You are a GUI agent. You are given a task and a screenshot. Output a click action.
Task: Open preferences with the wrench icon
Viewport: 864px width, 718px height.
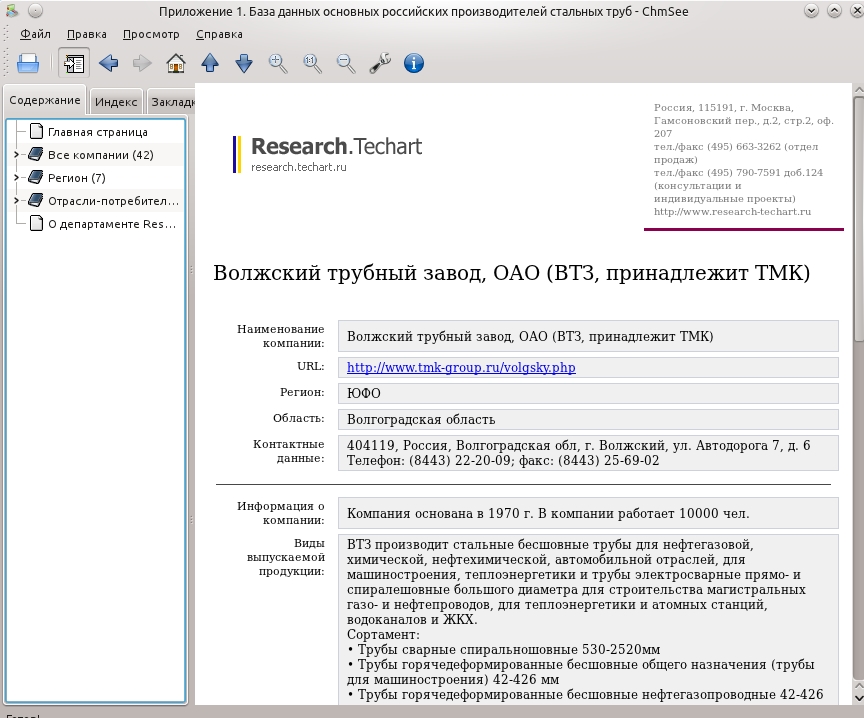380,63
